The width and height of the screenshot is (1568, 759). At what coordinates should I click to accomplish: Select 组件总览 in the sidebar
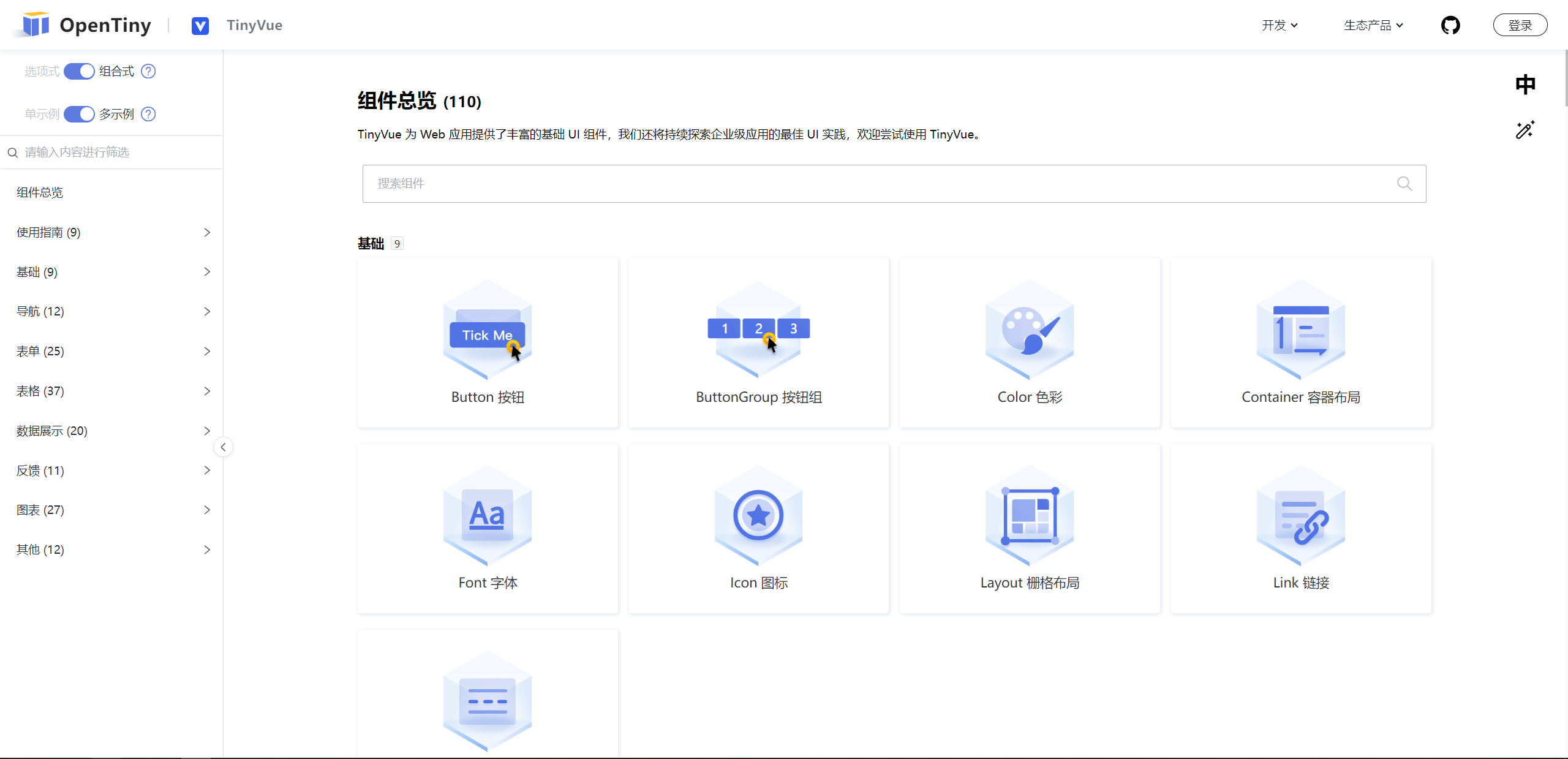pyautogui.click(x=40, y=192)
